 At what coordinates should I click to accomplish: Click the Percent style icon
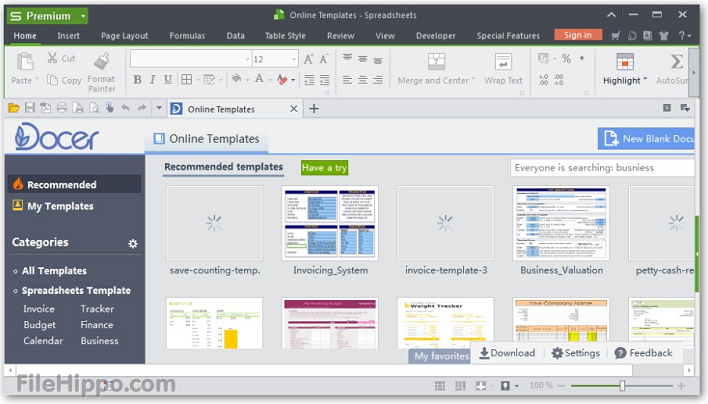click(x=566, y=59)
